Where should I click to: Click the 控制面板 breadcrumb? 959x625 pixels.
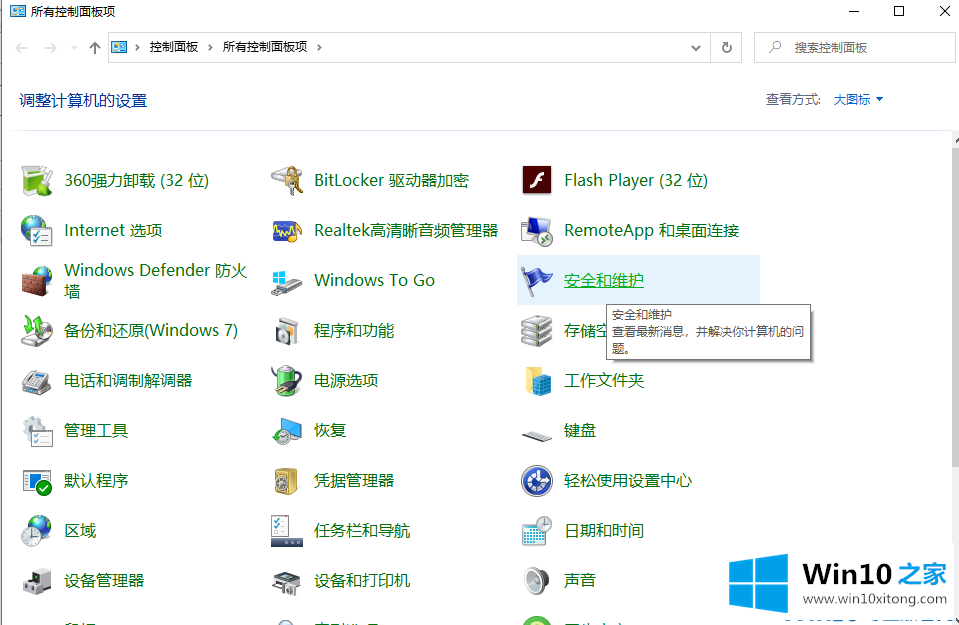[x=174, y=47]
